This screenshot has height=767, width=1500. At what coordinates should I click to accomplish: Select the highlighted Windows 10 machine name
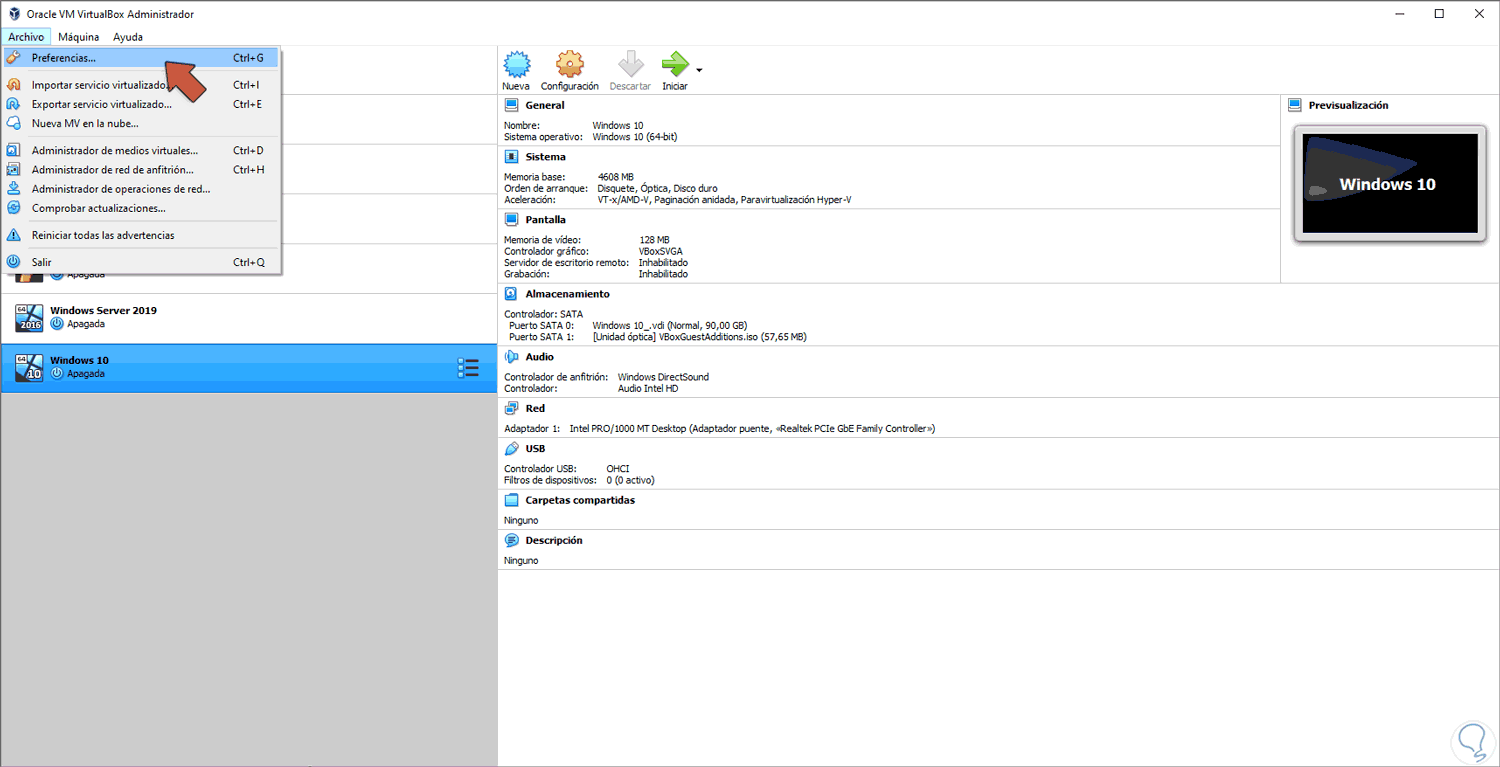(x=79, y=360)
